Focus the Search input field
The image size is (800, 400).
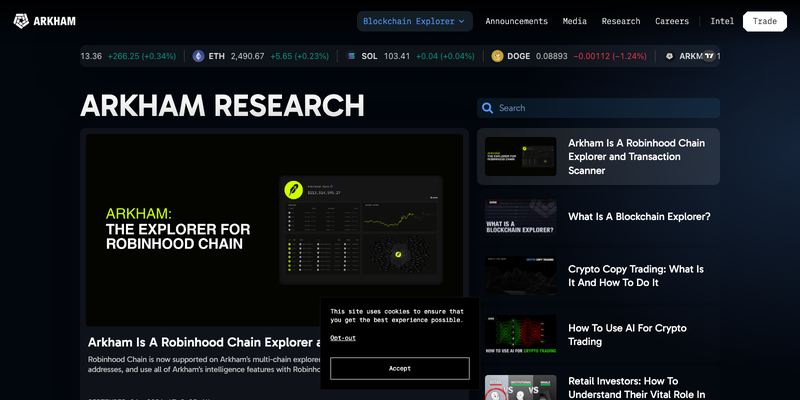tap(598, 108)
